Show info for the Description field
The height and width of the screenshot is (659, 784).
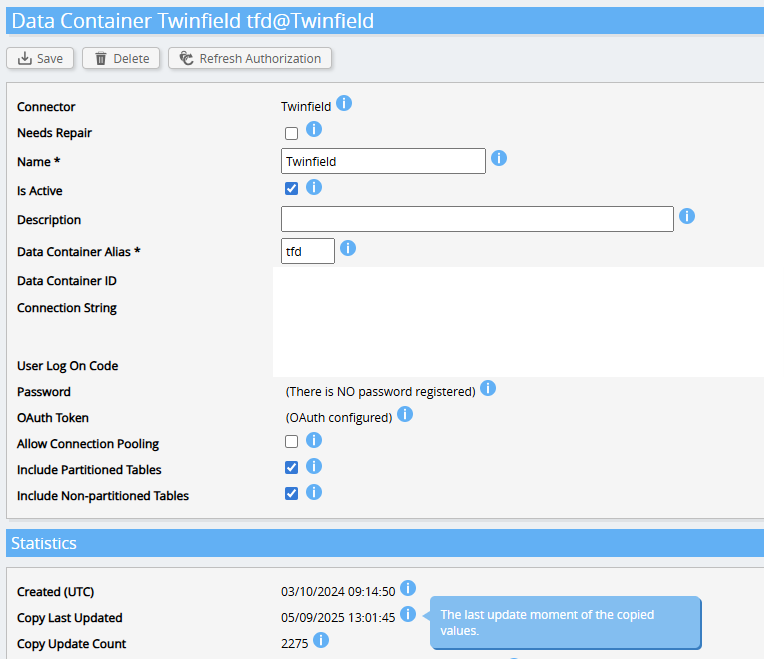coord(687,216)
